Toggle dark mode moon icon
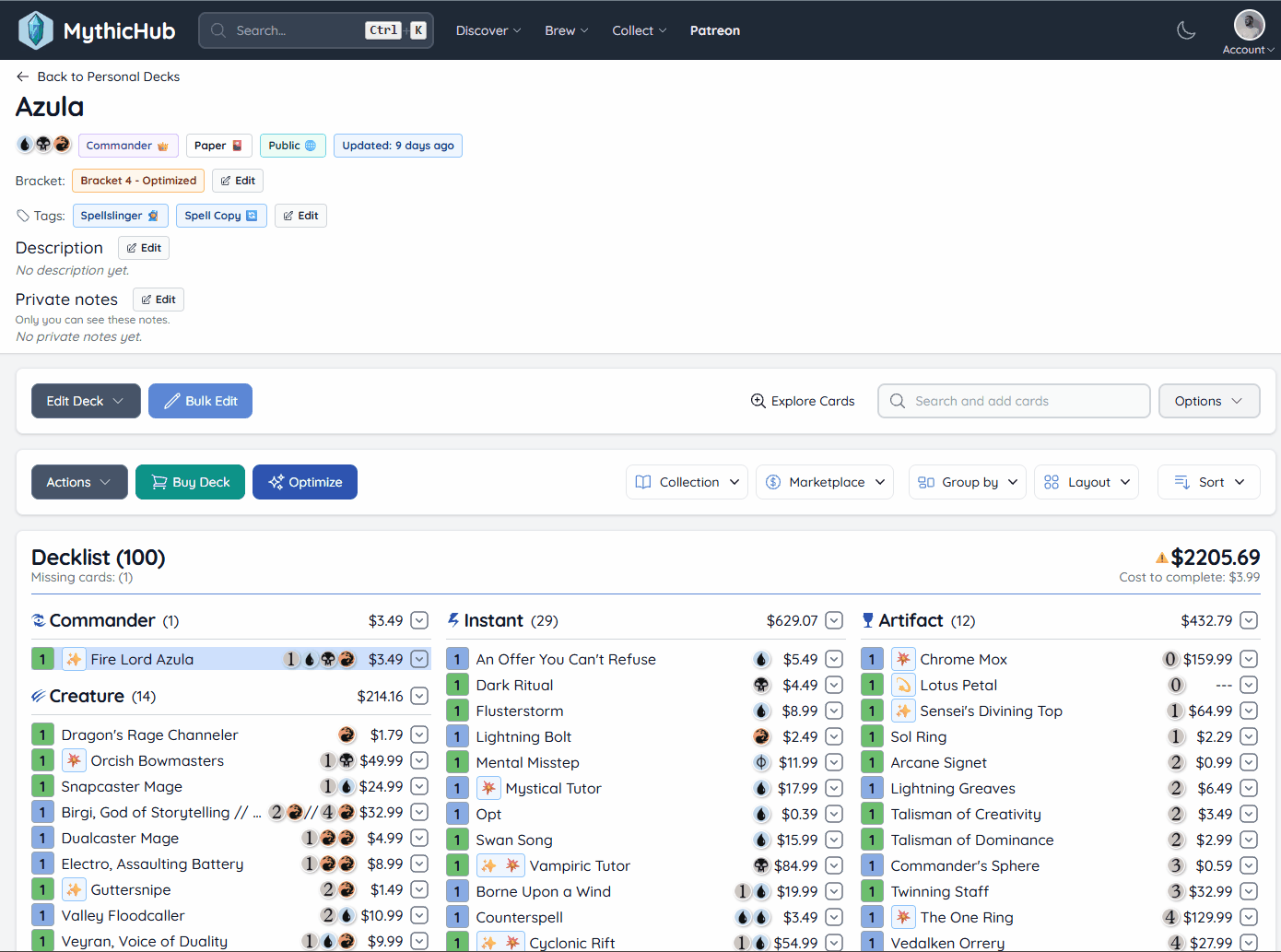Viewport: 1281px width, 952px height. pyautogui.click(x=1186, y=30)
